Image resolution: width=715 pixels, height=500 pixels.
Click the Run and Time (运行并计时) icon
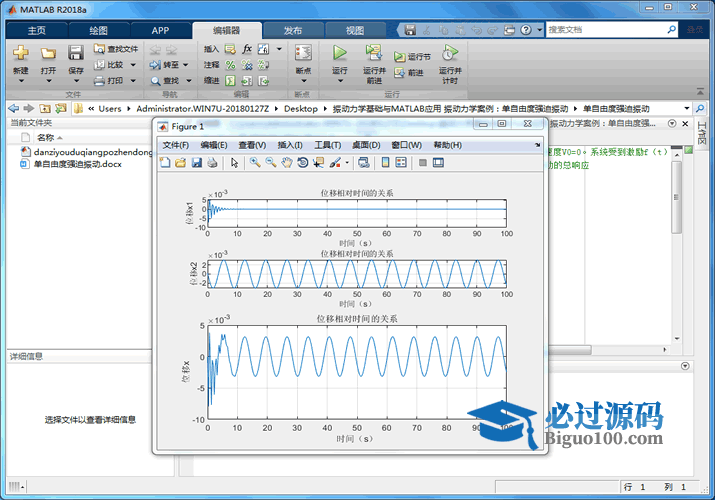450,53
